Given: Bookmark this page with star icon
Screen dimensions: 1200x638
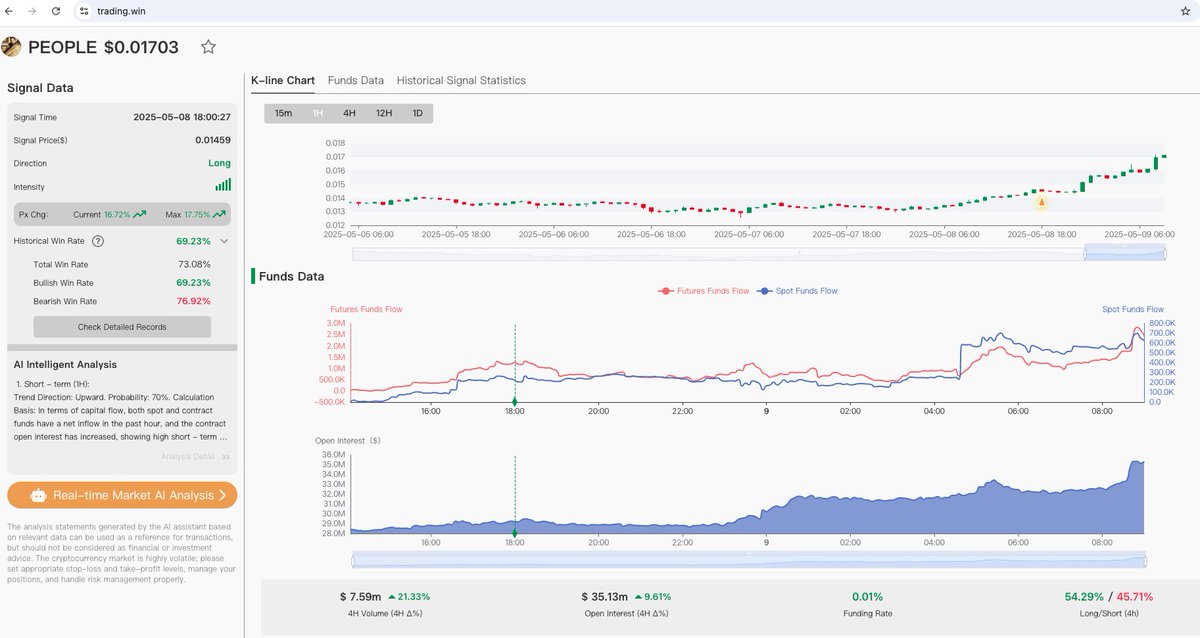Looking at the screenshot, I should click(1185, 10).
